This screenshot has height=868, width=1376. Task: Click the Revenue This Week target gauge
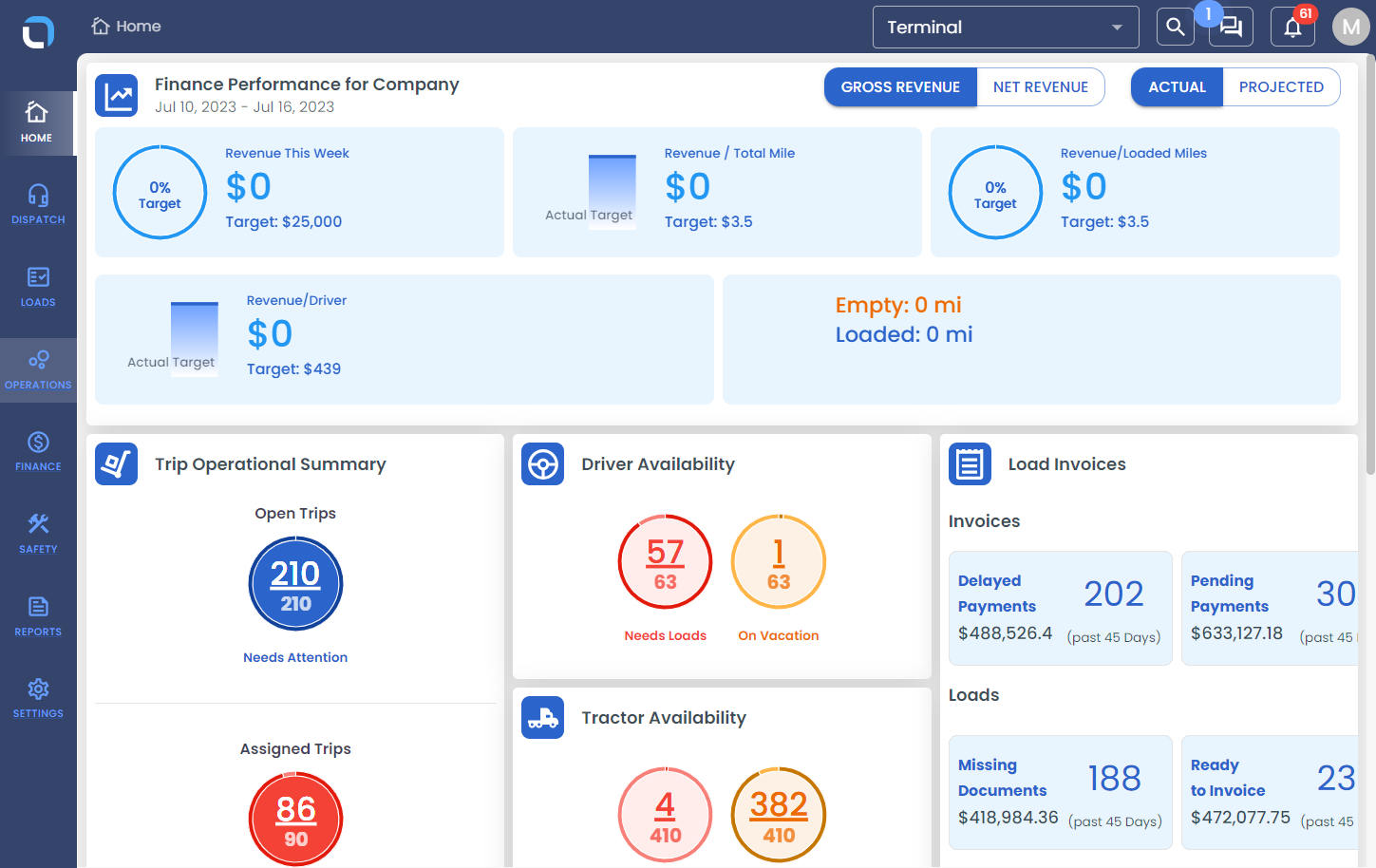pos(160,193)
